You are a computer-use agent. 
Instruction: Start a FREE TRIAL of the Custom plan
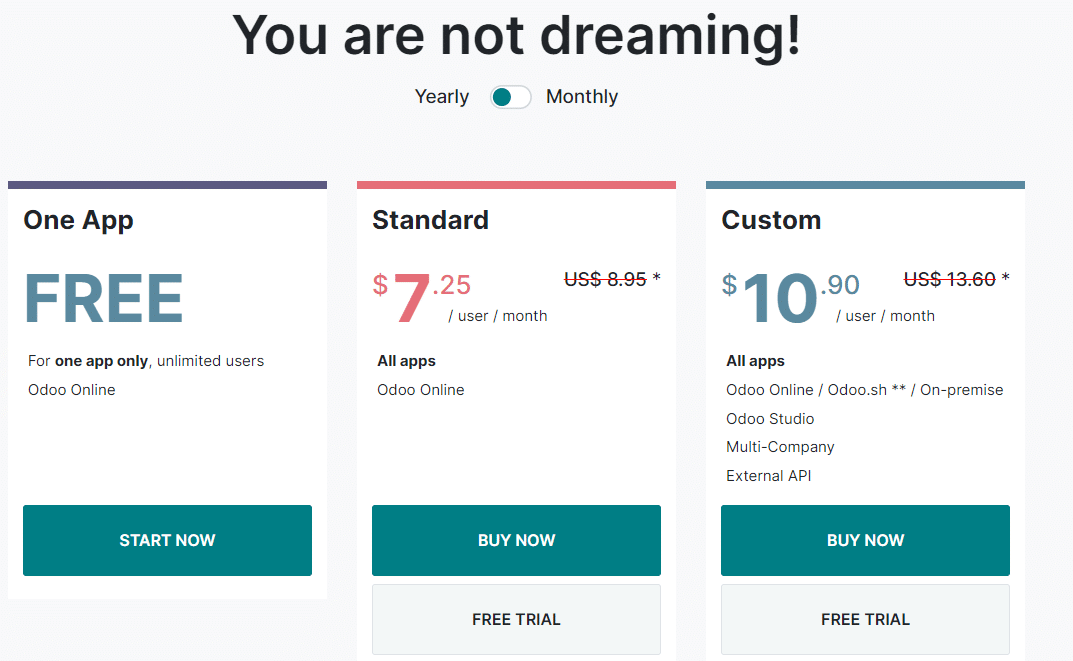[864, 619]
